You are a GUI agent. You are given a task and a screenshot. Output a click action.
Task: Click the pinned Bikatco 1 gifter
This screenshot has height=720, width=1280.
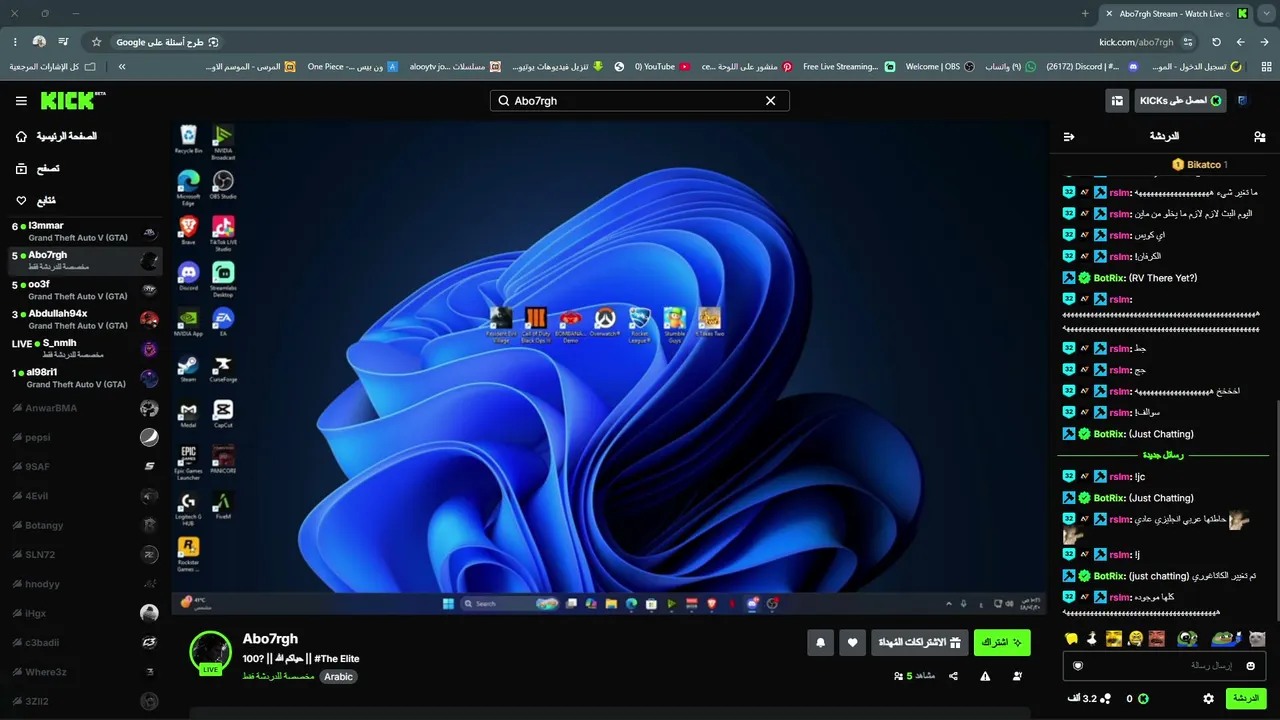(1199, 164)
